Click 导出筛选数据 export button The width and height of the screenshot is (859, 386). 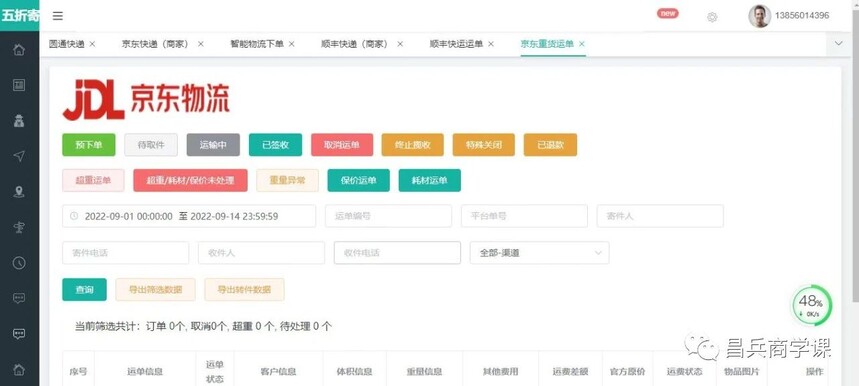[x=156, y=290]
